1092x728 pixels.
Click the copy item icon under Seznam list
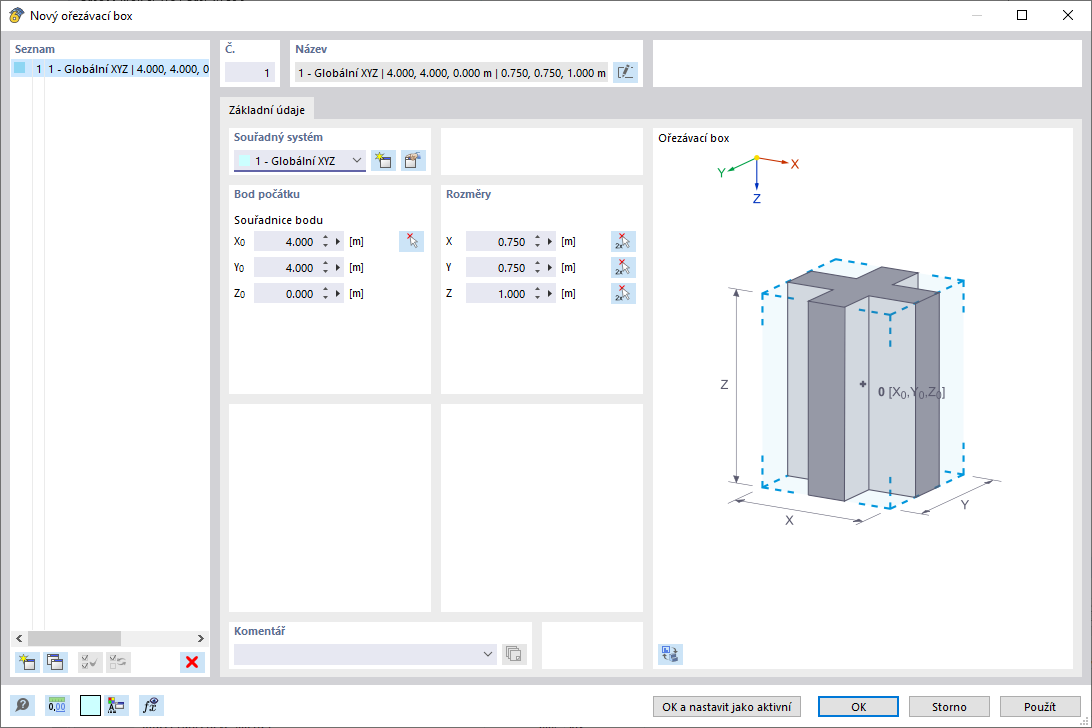(55, 662)
